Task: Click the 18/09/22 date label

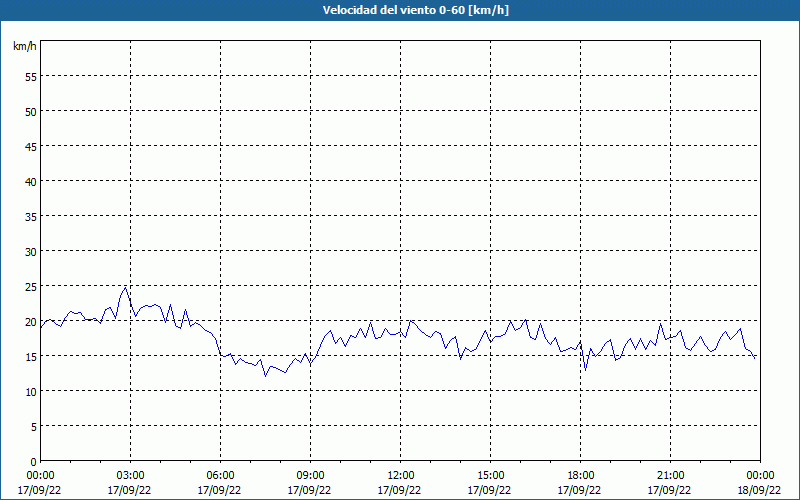Action: (x=759, y=490)
